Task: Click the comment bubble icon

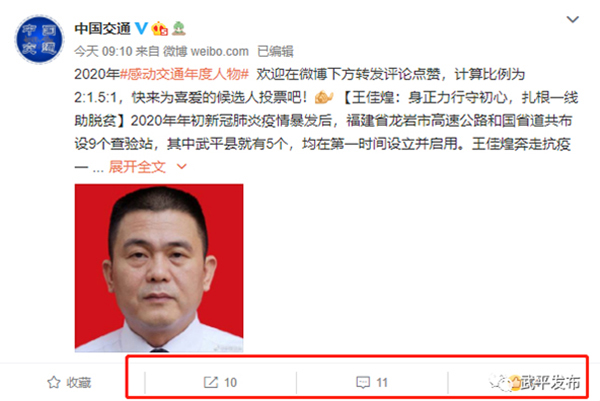Action: (363, 382)
